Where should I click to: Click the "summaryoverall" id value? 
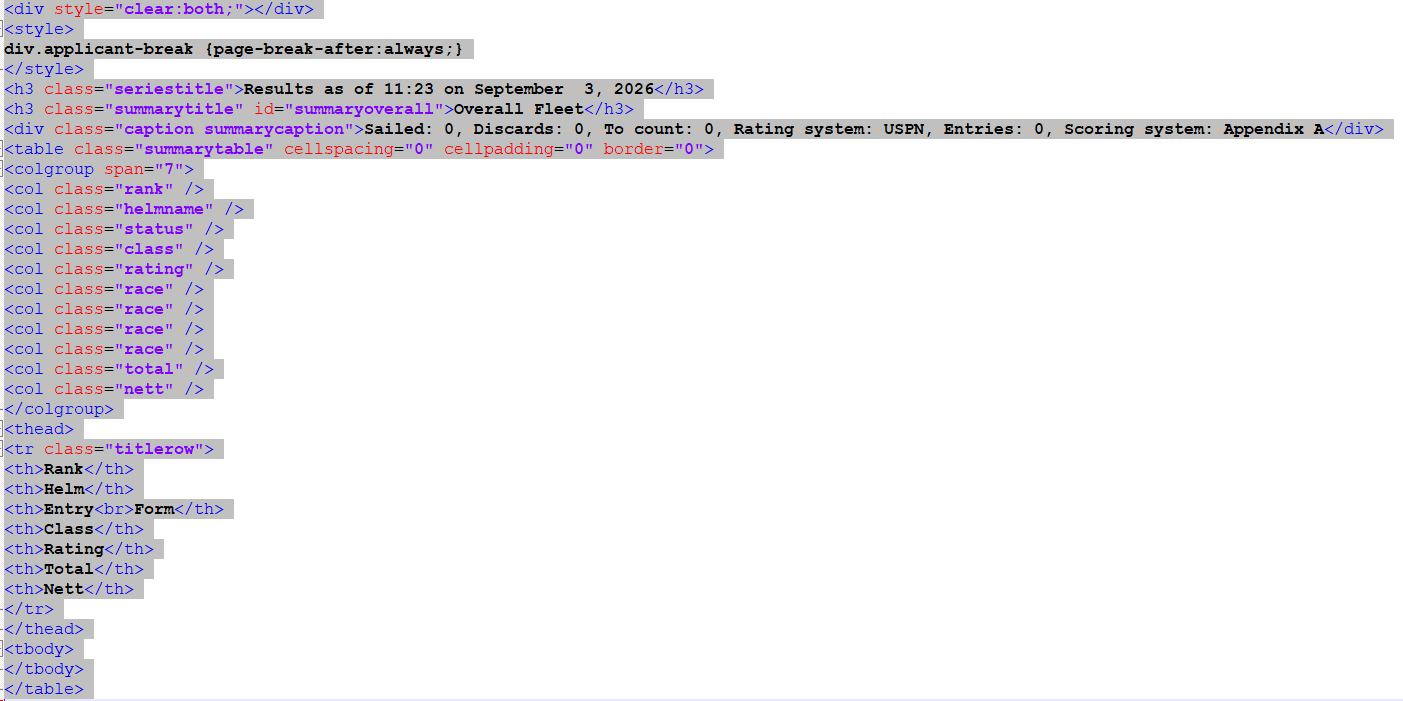pyautogui.click(x=364, y=109)
